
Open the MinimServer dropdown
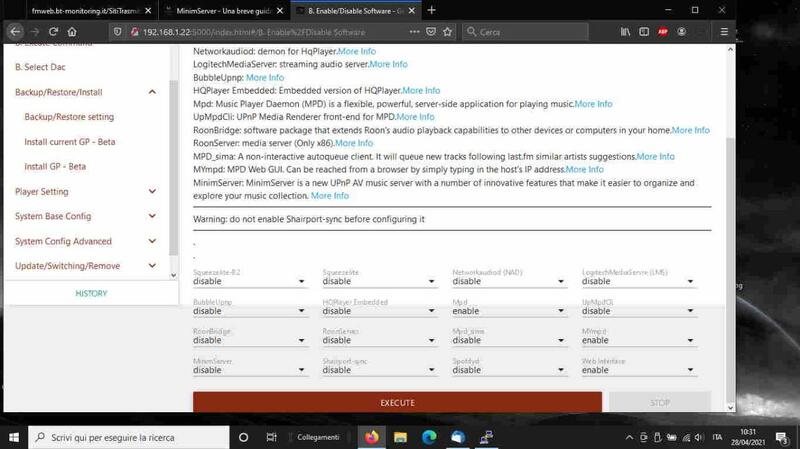248,370
